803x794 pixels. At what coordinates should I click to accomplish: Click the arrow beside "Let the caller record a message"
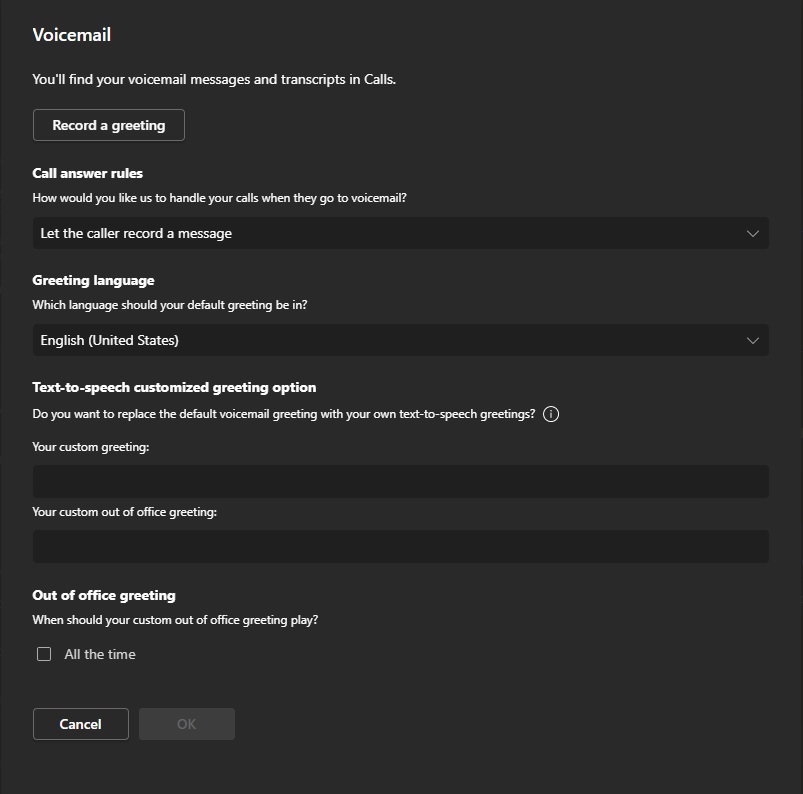click(x=754, y=233)
